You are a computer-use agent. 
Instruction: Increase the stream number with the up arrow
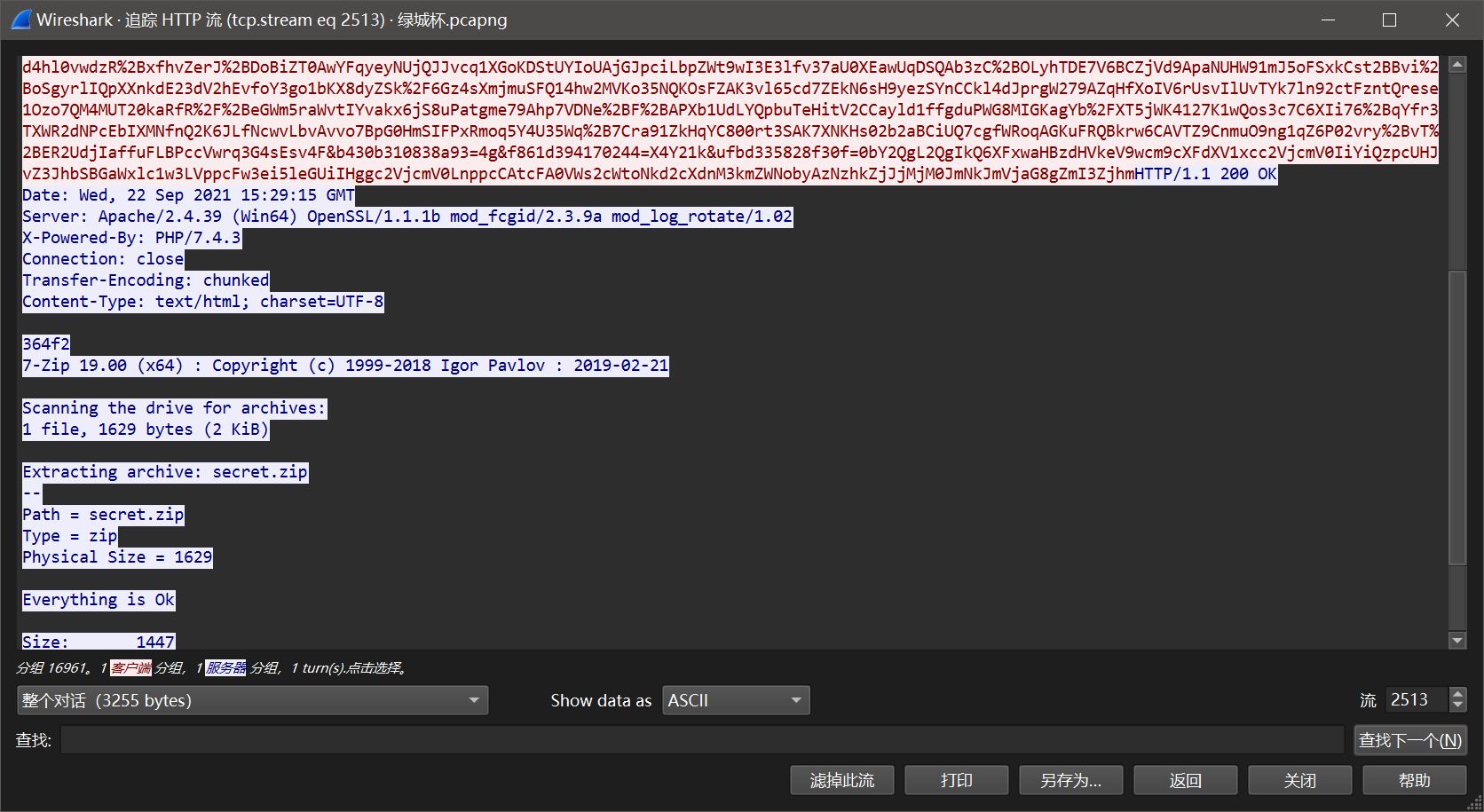[x=1457, y=694]
